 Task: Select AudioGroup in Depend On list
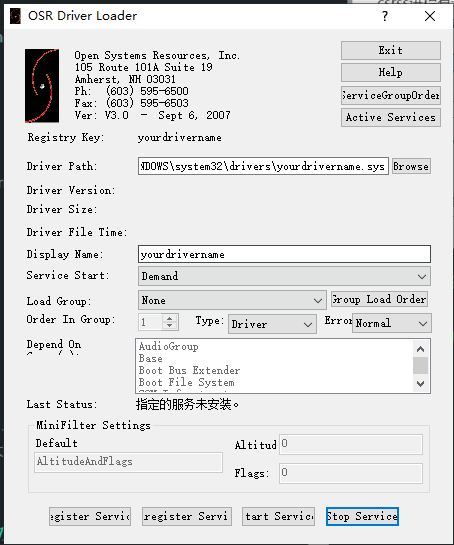[x=169, y=346]
